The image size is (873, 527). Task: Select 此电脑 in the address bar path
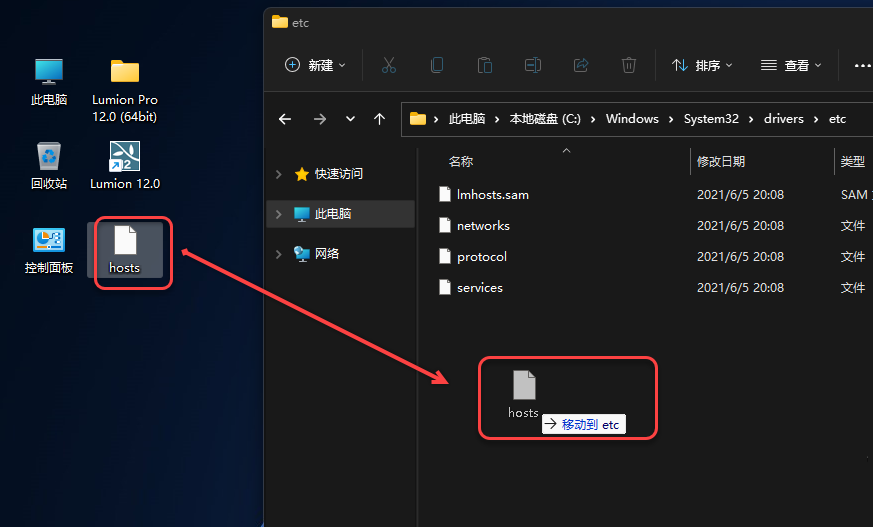point(467,119)
